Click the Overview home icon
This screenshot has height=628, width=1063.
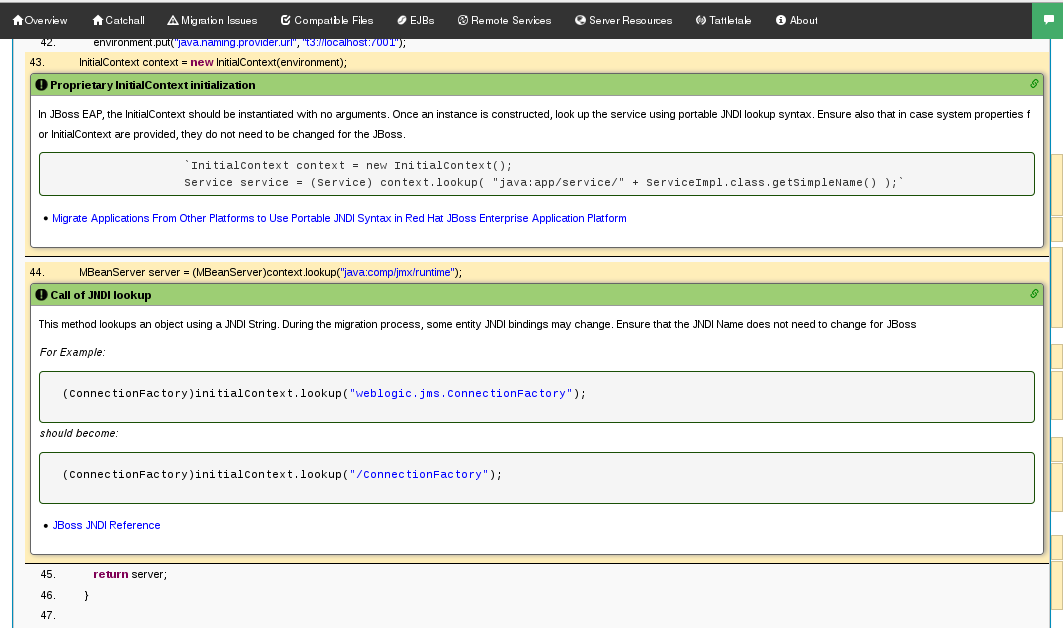[18, 20]
